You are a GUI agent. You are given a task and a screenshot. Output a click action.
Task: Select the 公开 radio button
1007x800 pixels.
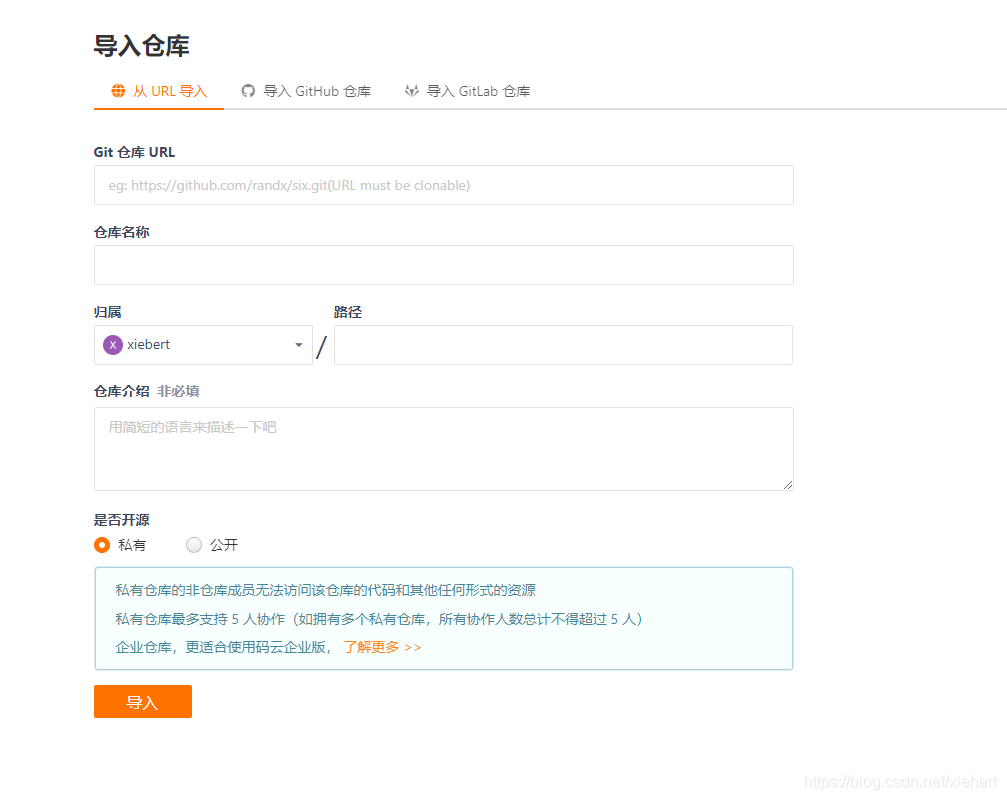[194, 545]
